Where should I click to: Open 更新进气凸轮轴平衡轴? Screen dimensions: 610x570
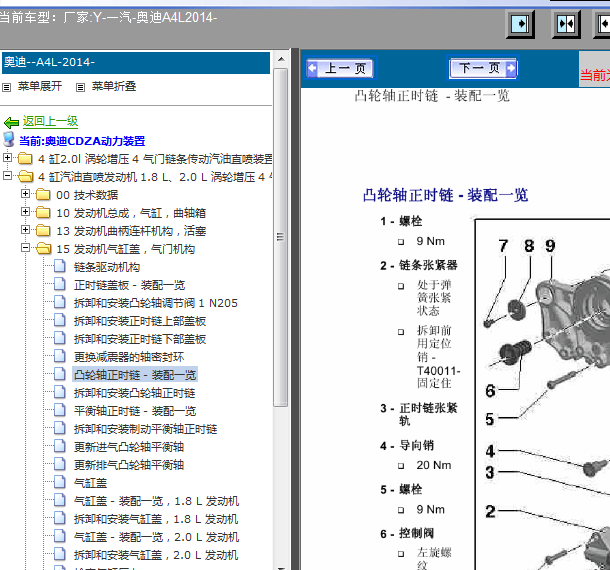(x=129, y=447)
